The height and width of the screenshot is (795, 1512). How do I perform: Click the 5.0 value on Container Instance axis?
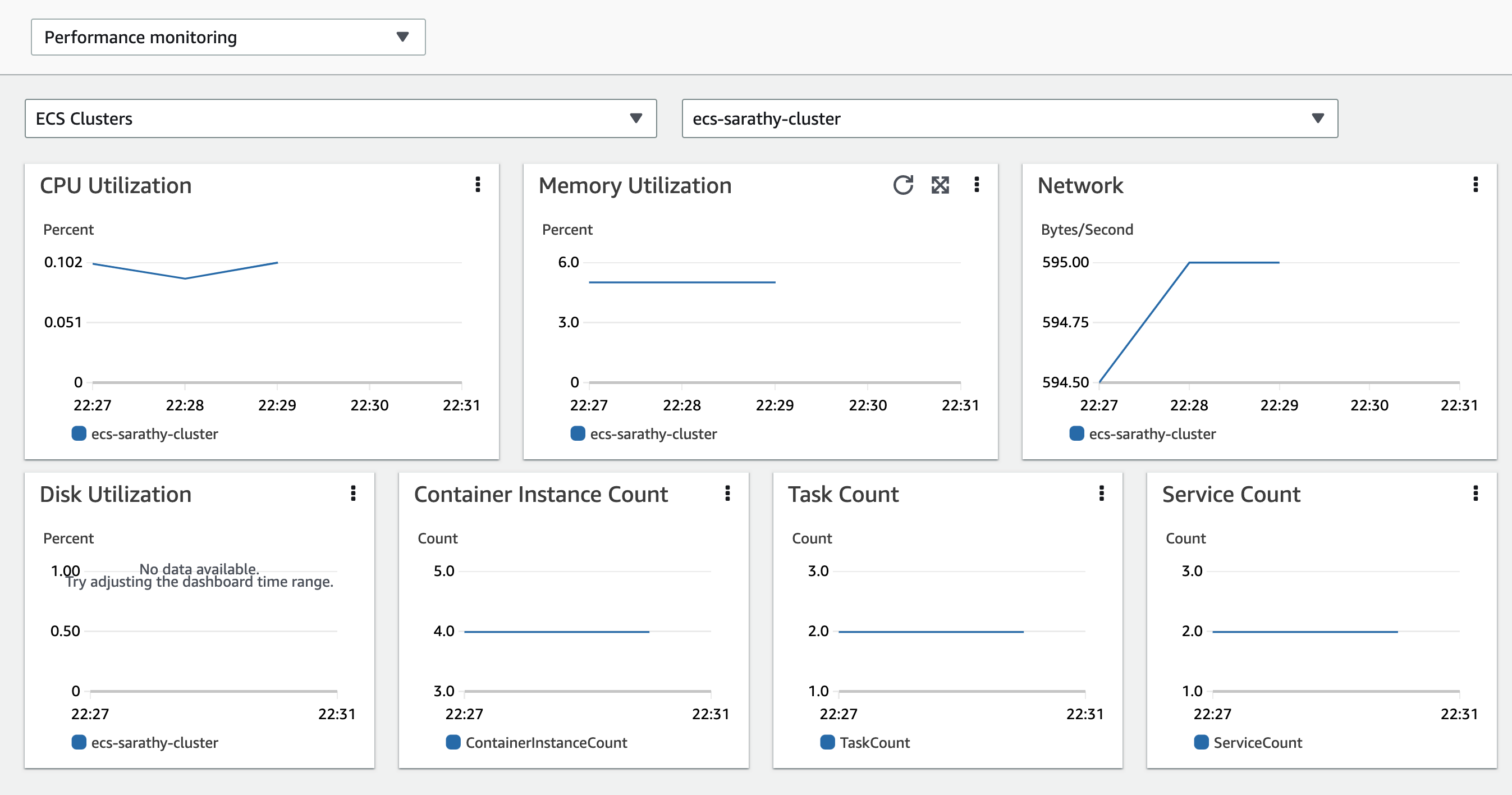444,571
